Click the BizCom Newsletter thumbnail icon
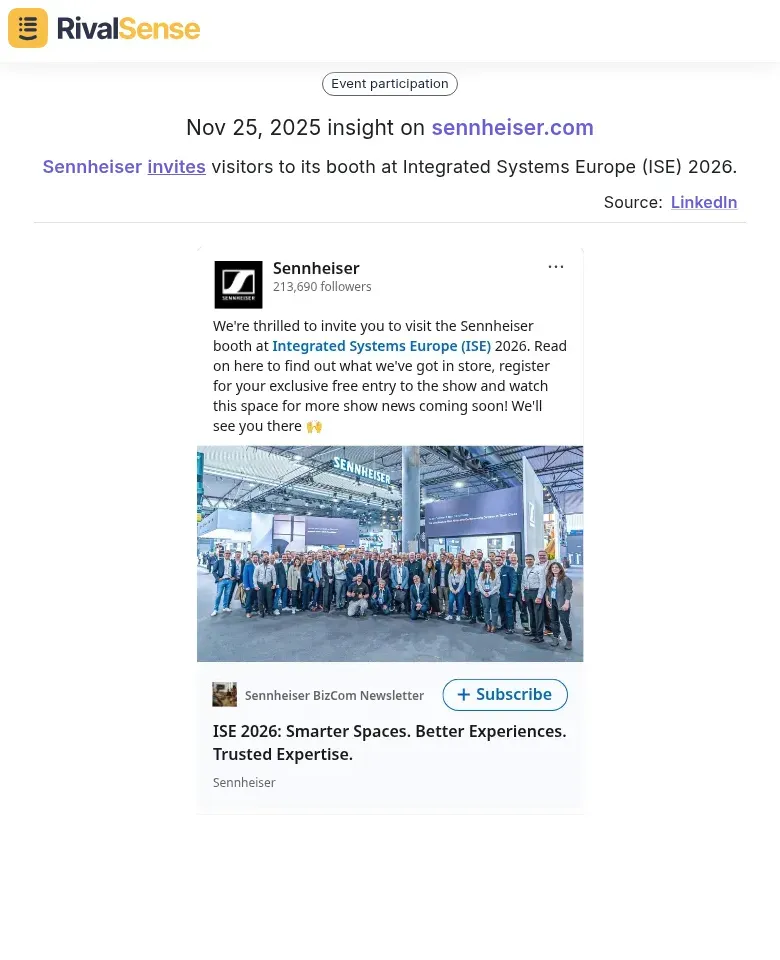Image resolution: width=780 pixels, height=960 pixels. click(225, 695)
